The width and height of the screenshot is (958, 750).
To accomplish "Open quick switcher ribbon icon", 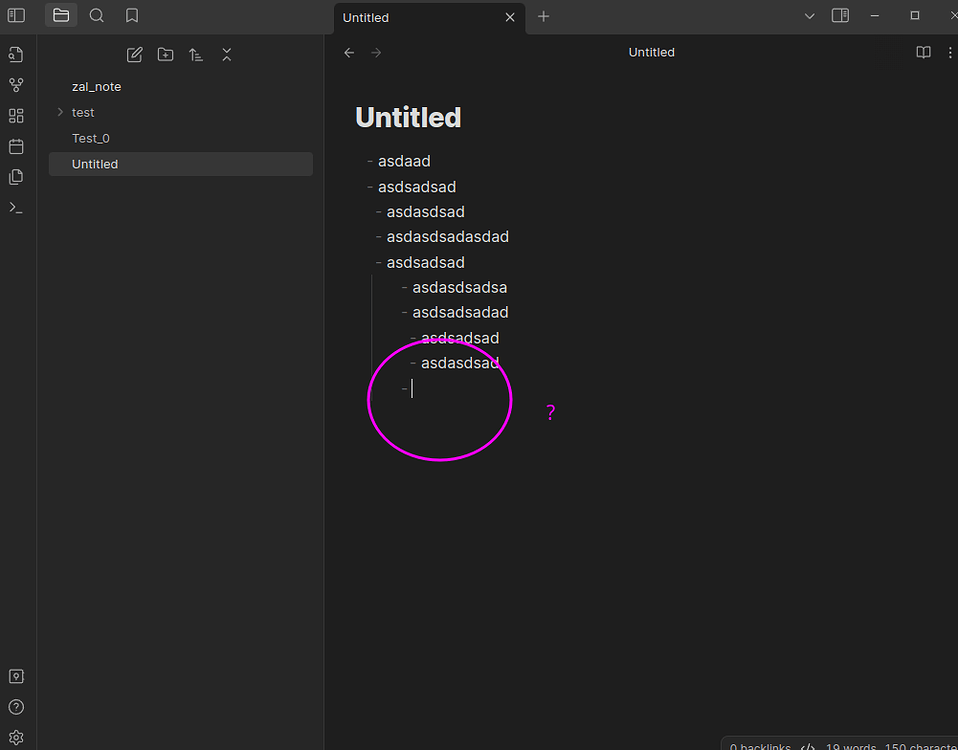I will point(16,55).
